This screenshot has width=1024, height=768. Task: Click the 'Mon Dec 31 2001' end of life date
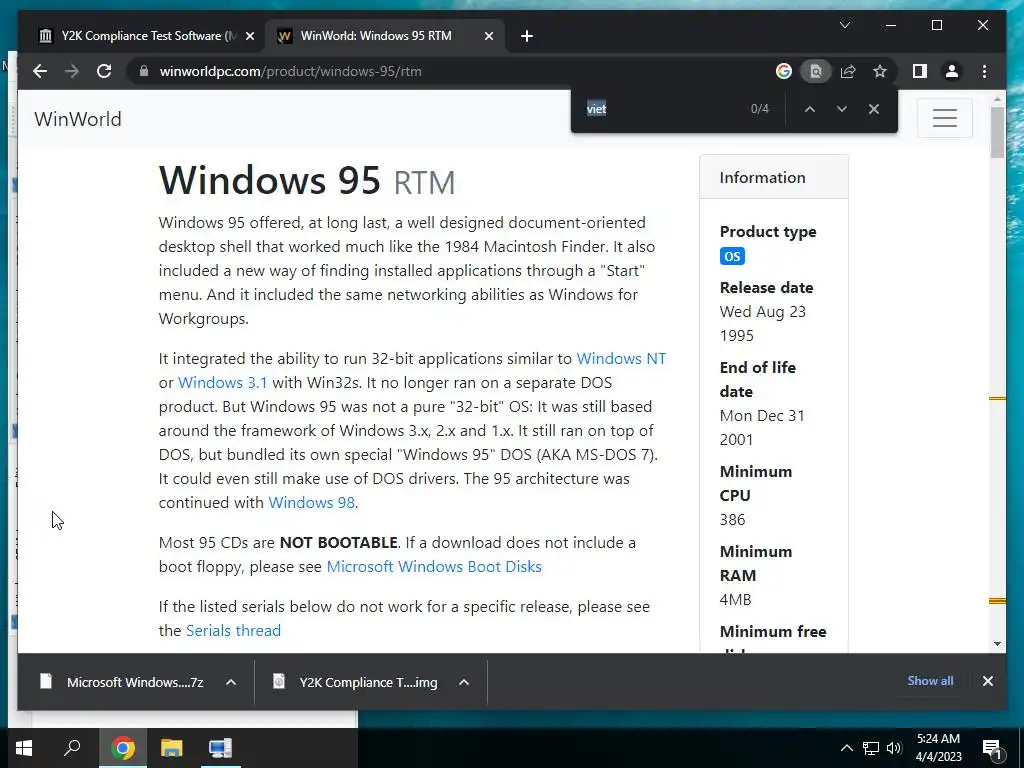click(762, 428)
